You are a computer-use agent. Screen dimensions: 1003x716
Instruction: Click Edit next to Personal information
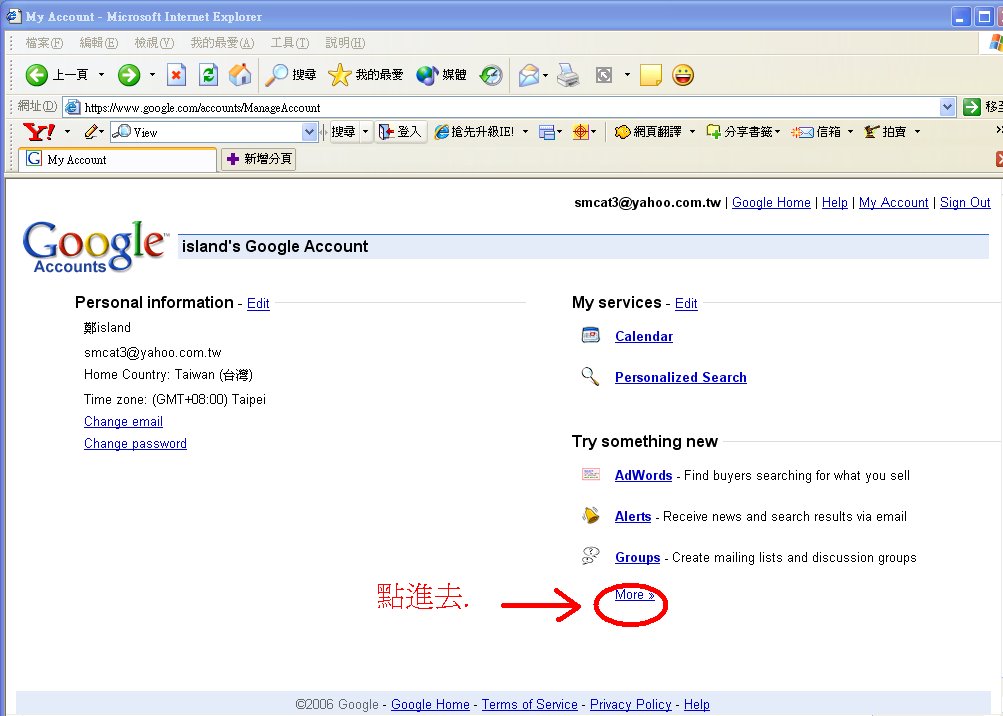click(x=258, y=303)
